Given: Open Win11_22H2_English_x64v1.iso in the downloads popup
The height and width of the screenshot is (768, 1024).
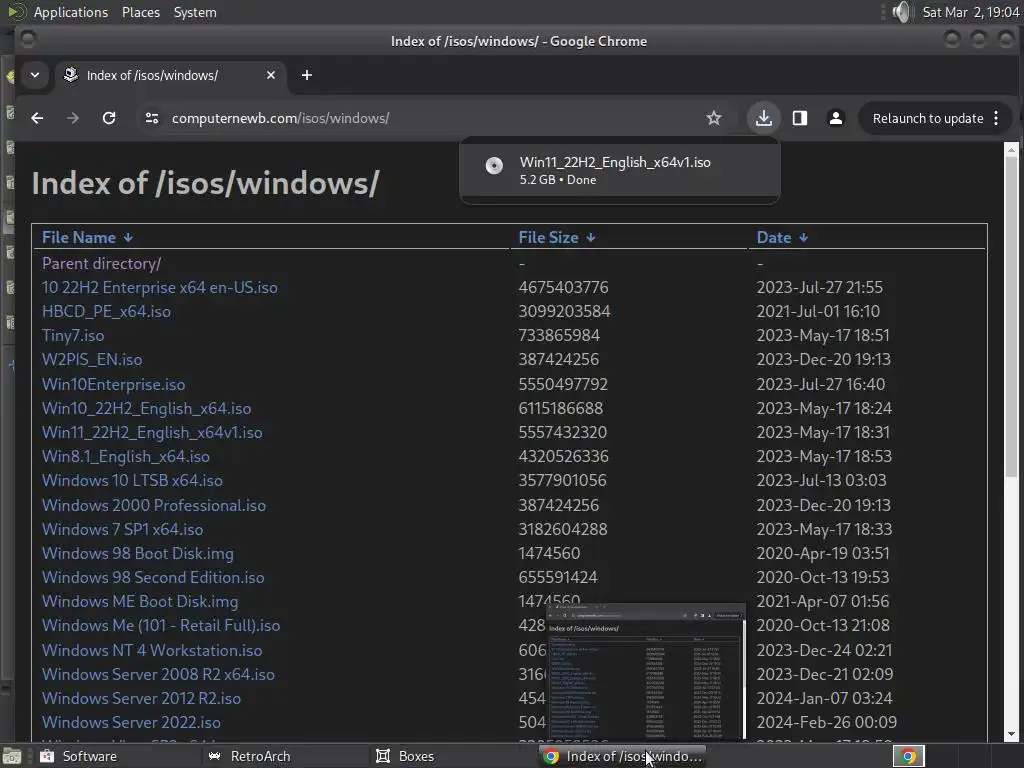Looking at the screenshot, I should (615, 163).
